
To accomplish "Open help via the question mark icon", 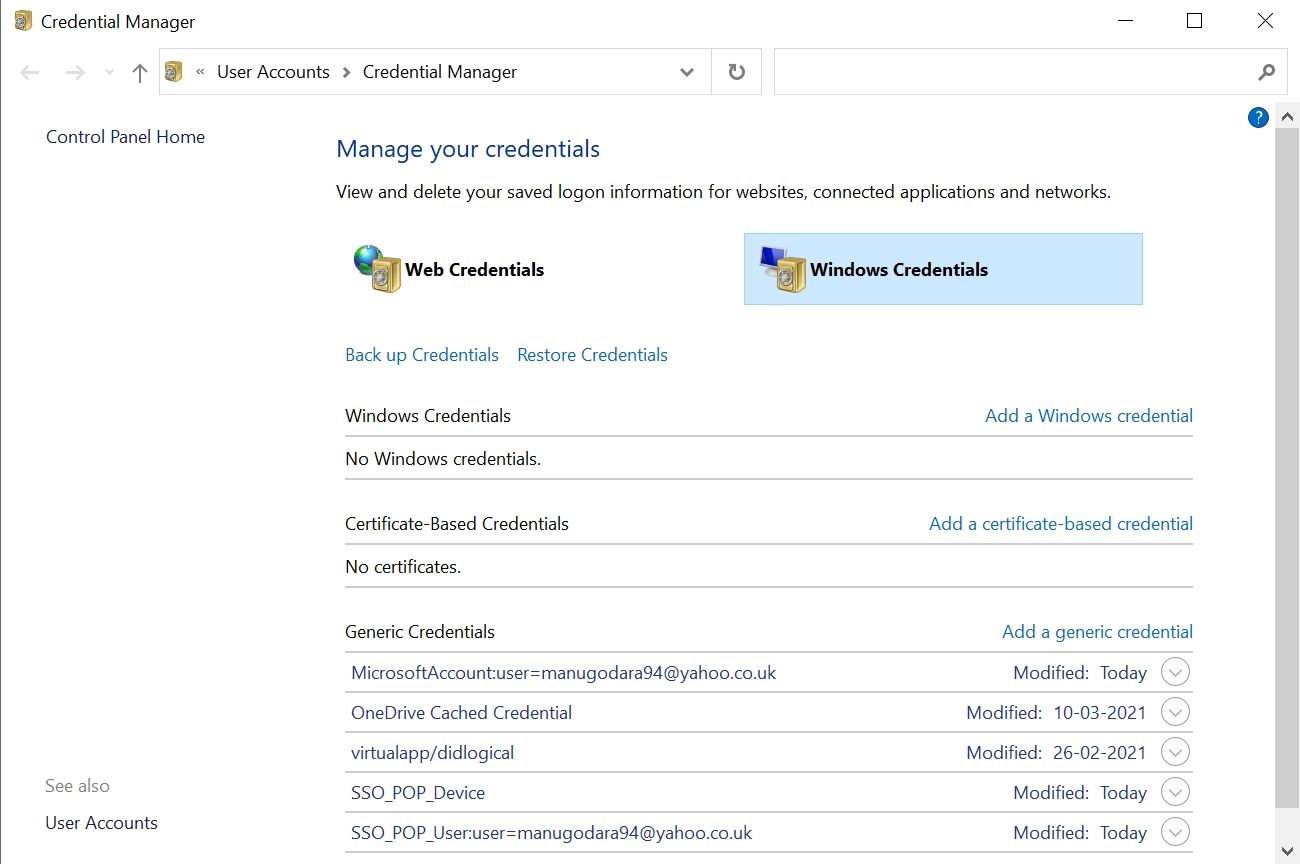I will (x=1257, y=117).
